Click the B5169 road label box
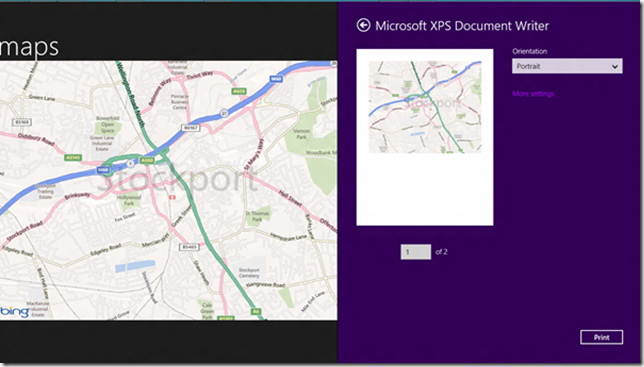The image size is (644, 367). [22, 122]
